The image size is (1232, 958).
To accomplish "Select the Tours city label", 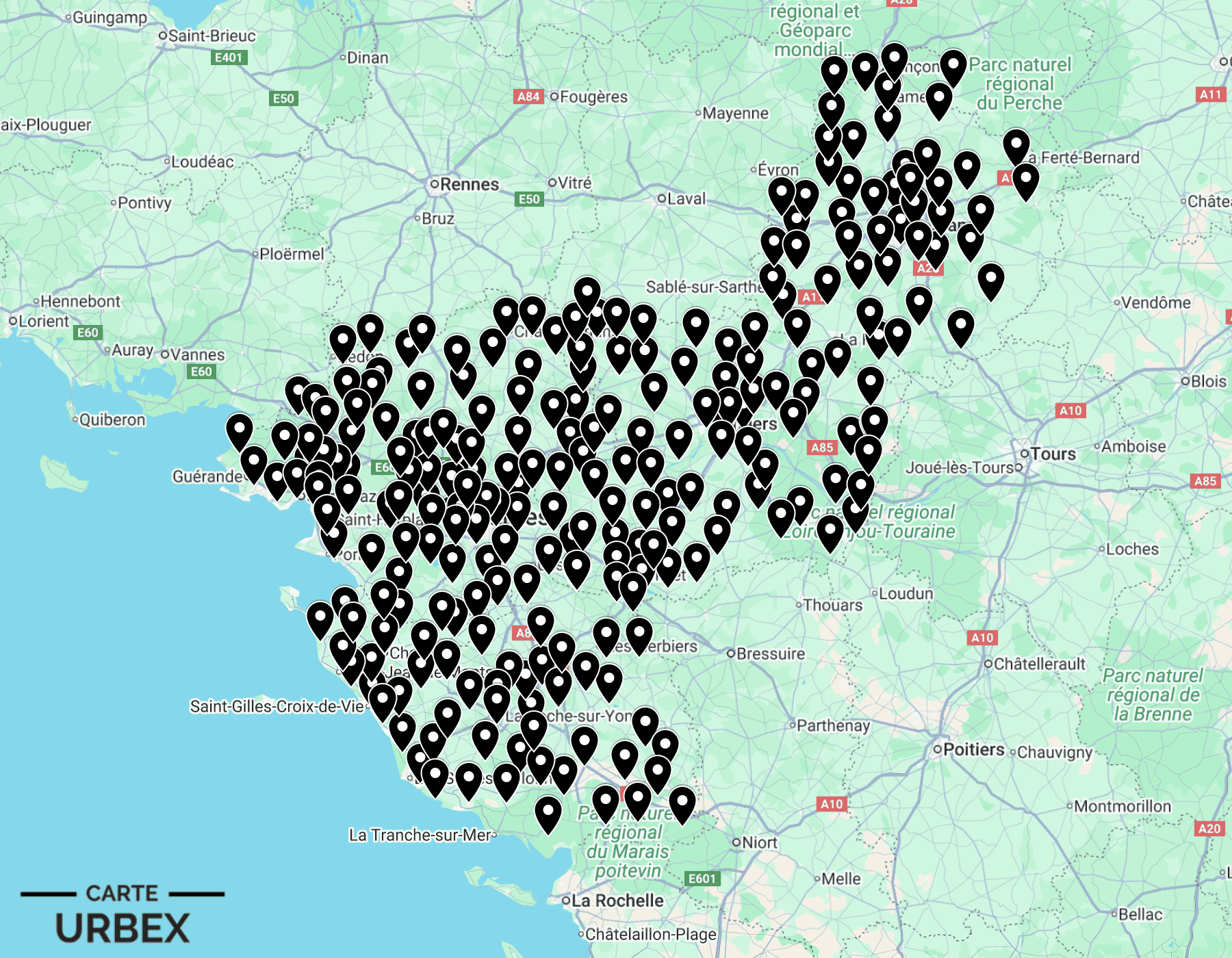I will click(x=1053, y=454).
